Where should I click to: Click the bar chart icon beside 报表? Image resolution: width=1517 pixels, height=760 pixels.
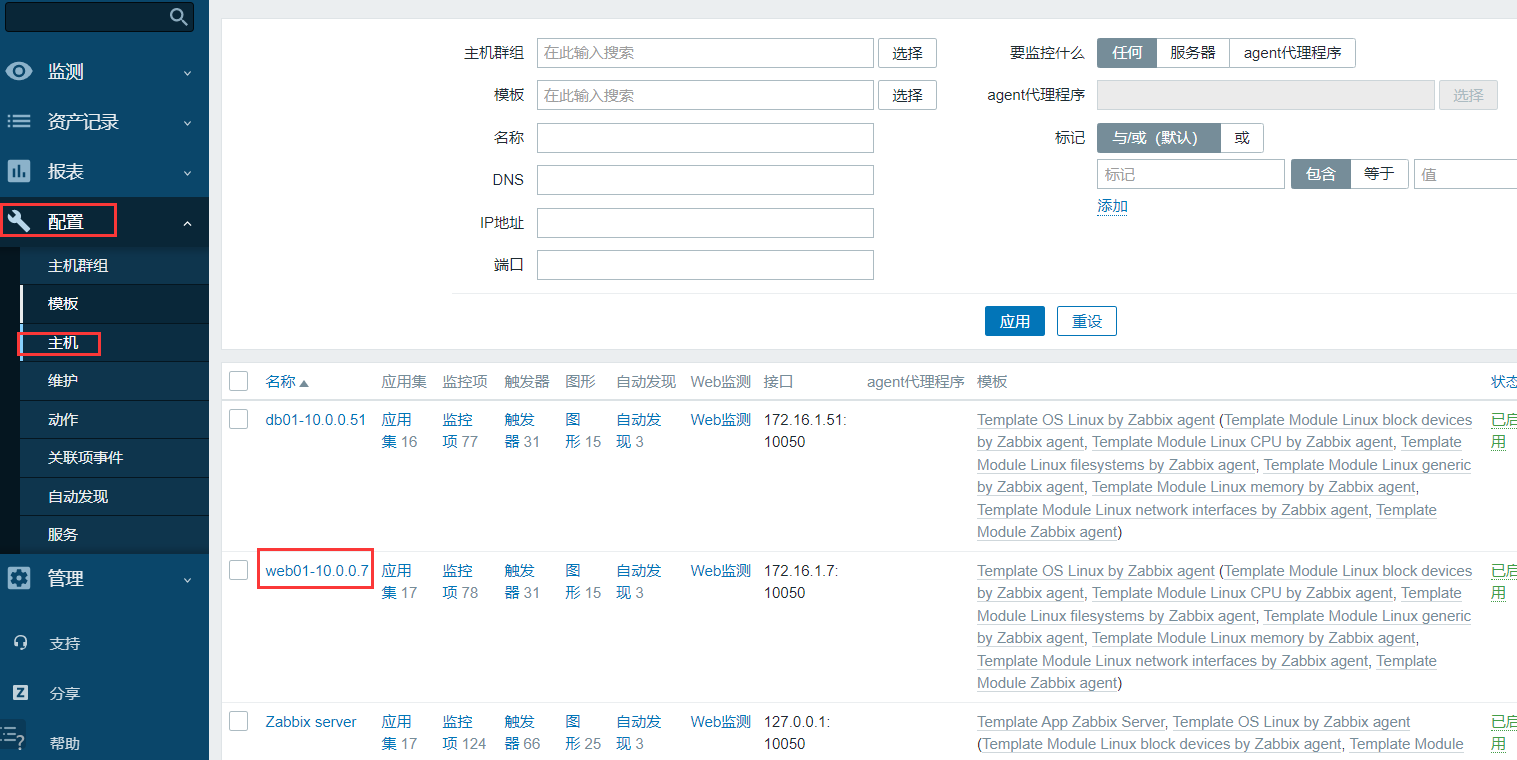(x=19, y=172)
